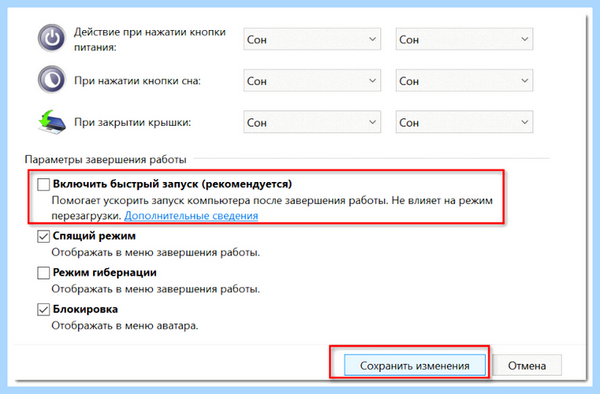The width and height of the screenshot is (600, 394).
Task: Click the fast startup description starting Помогает ускорить
Action: (x=272, y=208)
